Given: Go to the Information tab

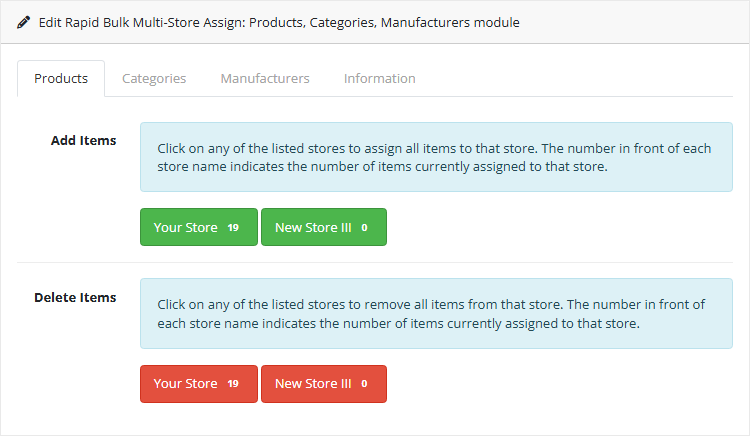Looking at the screenshot, I should click(x=379, y=78).
